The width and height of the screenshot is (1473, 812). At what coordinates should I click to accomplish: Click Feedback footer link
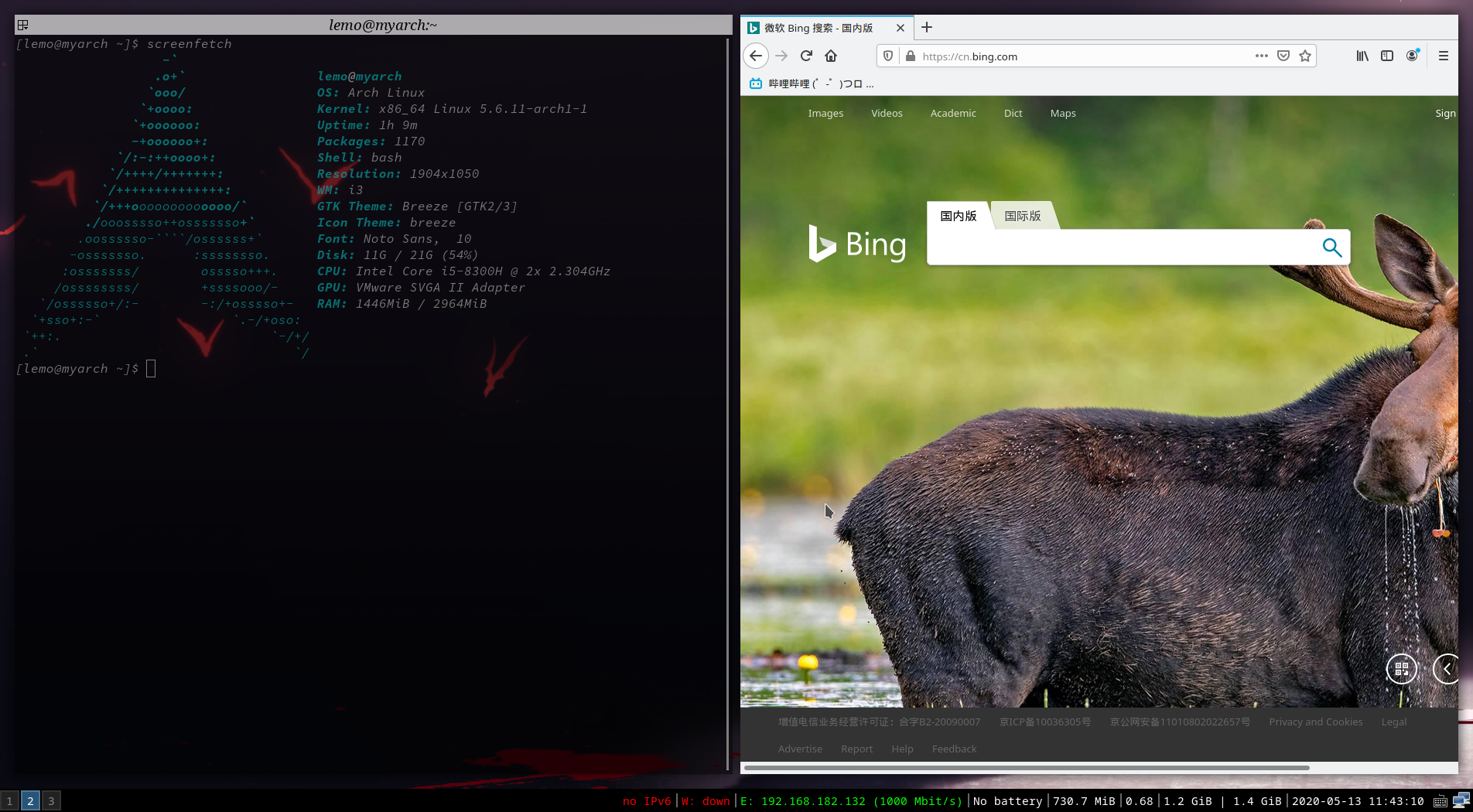coord(954,749)
